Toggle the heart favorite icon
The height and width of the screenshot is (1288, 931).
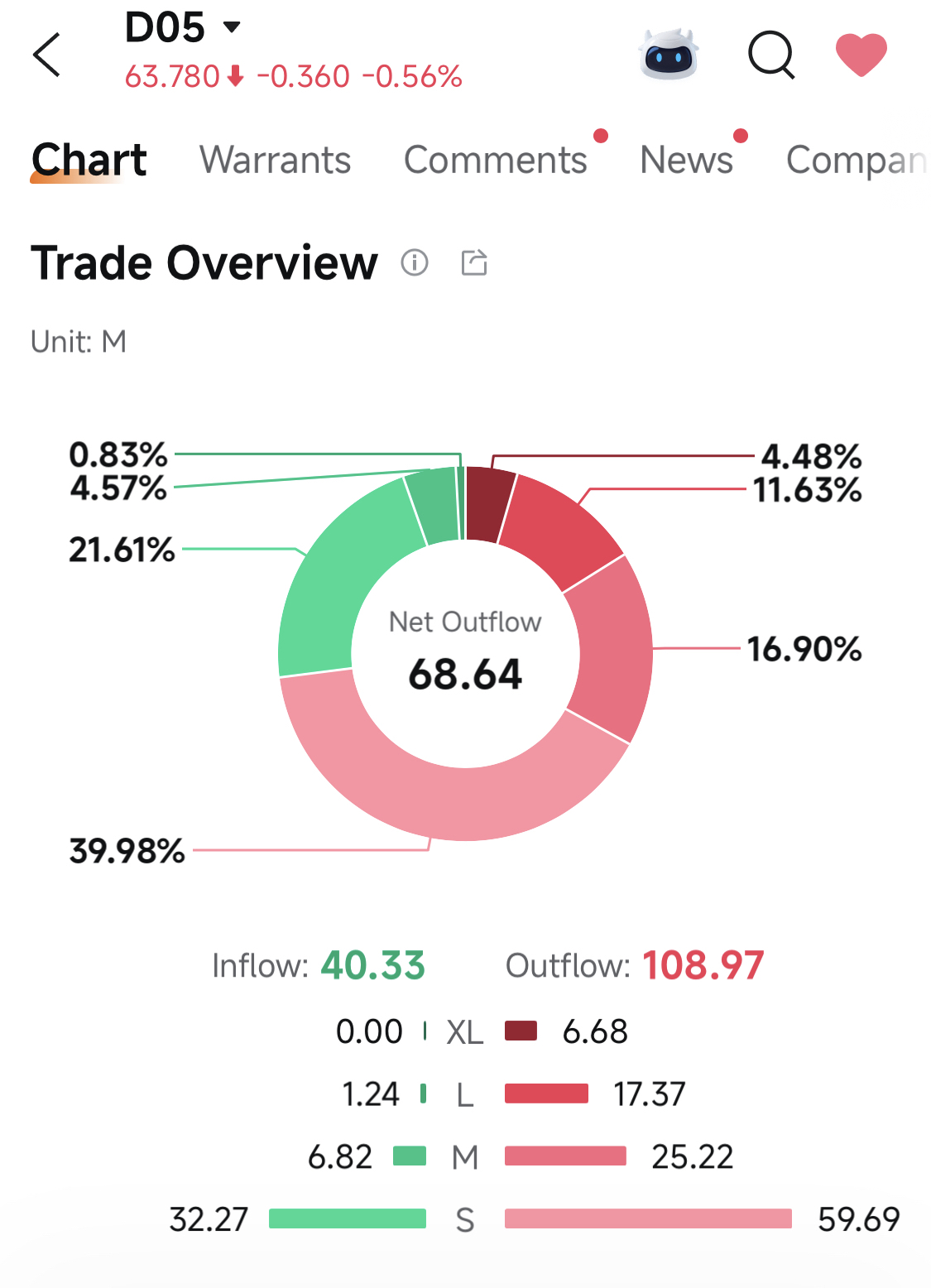tap(861, 55)
